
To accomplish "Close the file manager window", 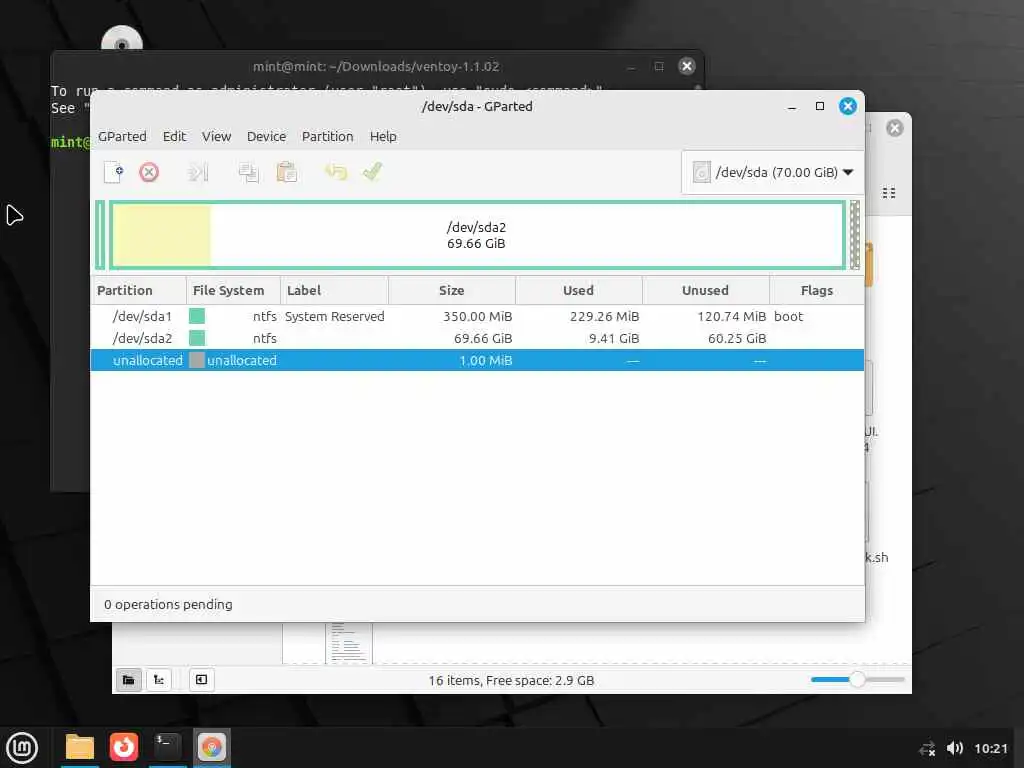I will coord(895,128).
